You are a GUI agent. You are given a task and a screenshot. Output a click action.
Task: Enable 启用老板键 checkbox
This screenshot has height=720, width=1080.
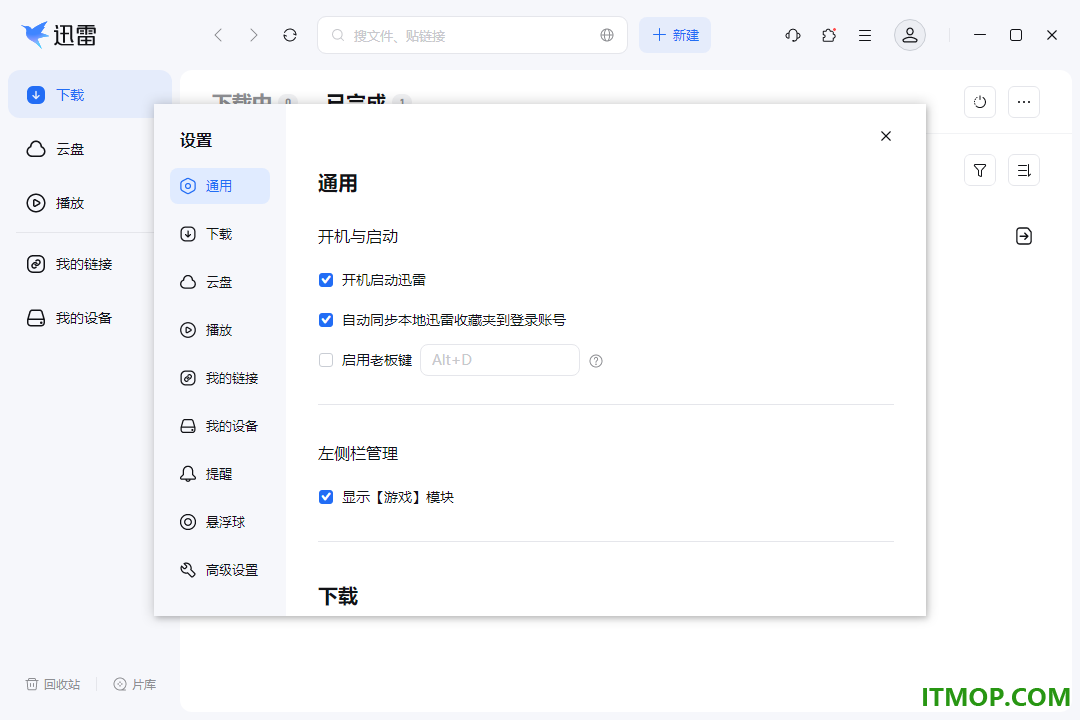(326, 360)
